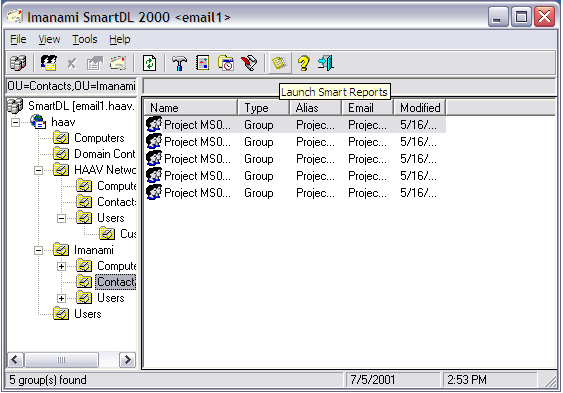Select Users folder under Imanami
This screenshot has height=393, width=563.
click(x=111, y=298)
